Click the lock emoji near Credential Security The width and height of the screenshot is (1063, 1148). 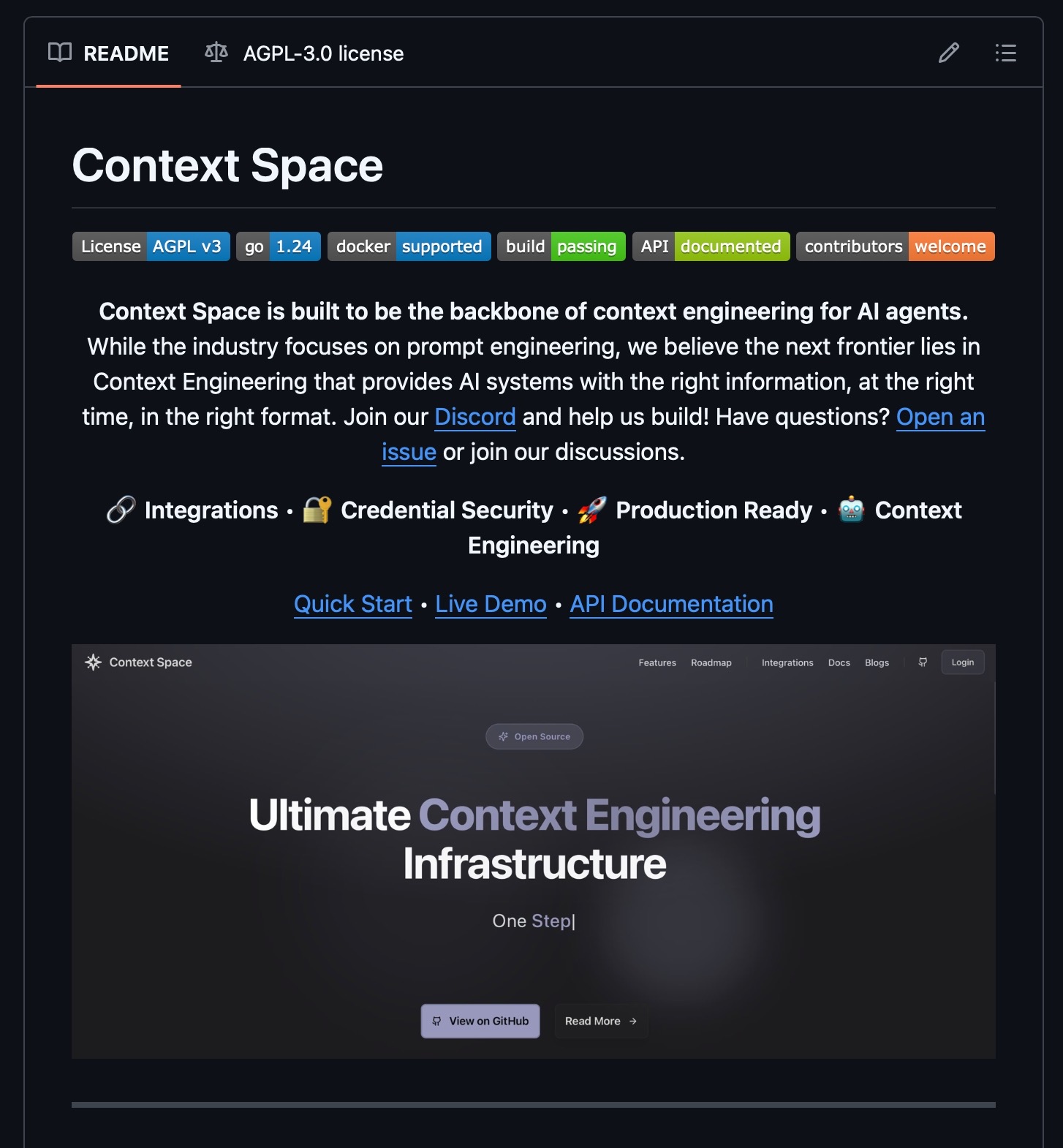pos(317,510)
